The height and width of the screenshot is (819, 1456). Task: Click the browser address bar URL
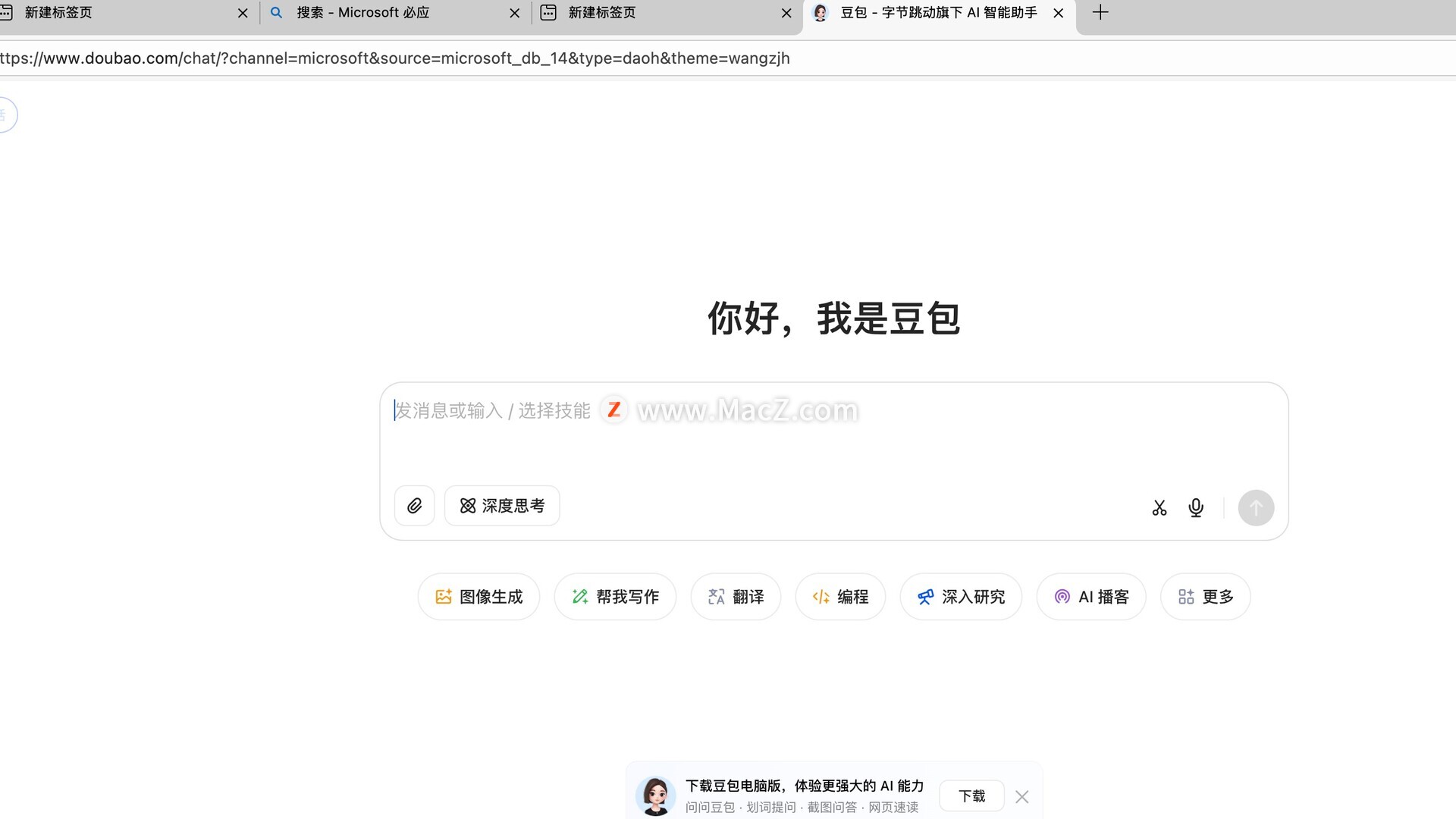pos(394,58)
